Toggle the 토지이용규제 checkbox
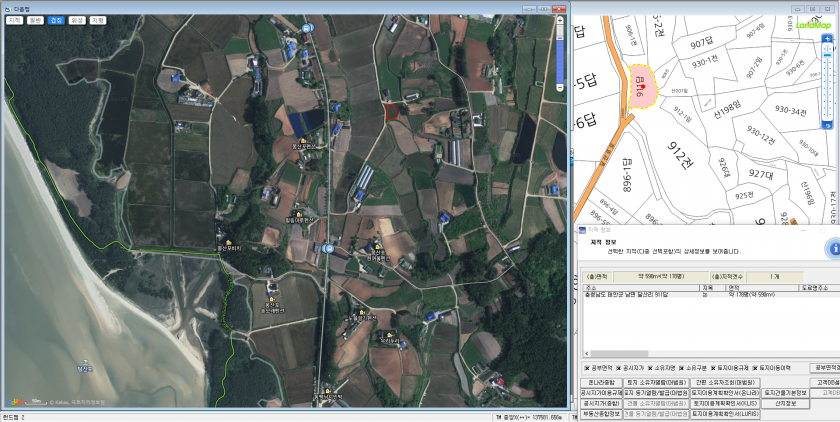The width and height of the screenshot is (840, 422). 713,368
